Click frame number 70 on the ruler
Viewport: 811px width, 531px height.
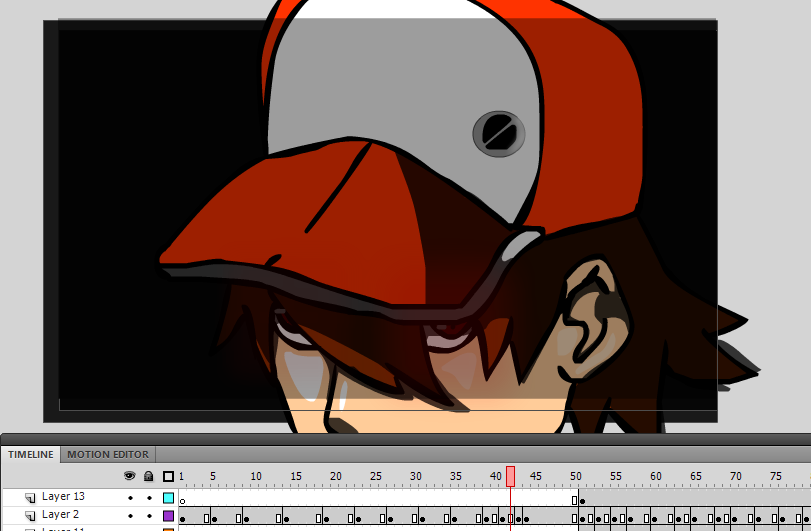(735, 476)
